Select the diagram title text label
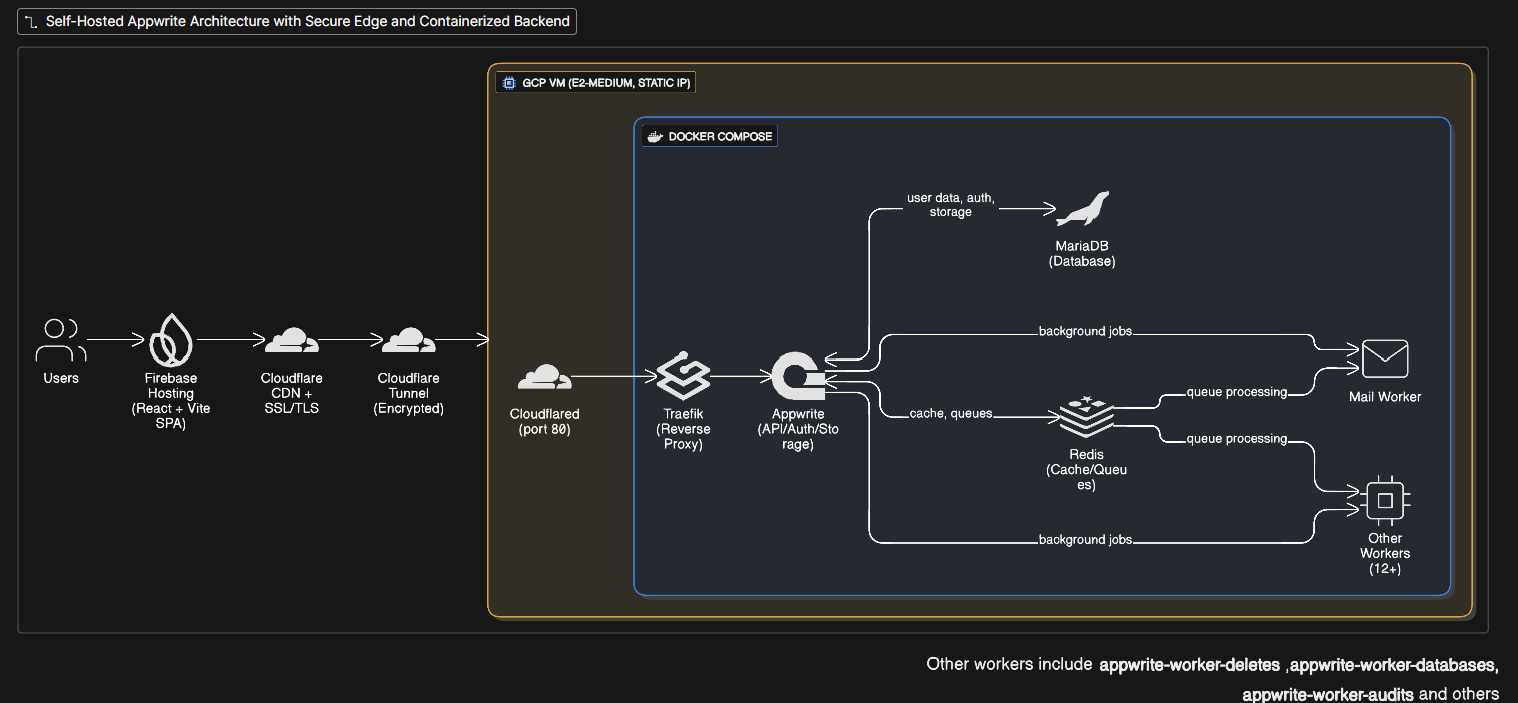Screen dimensions: 1518x703 click(x=305, y=20)
